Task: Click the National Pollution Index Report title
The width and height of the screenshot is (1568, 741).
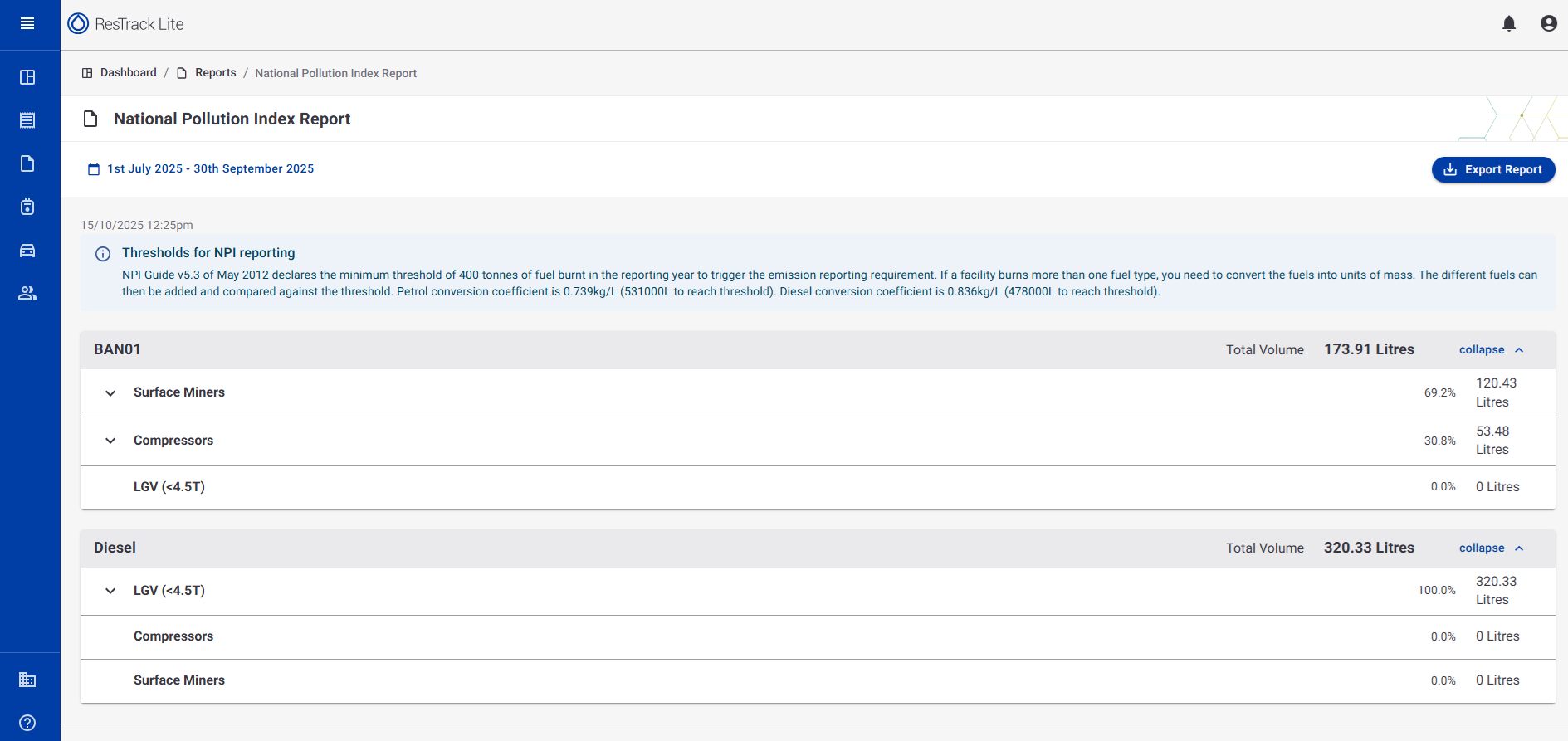Action: pos(232,119)
